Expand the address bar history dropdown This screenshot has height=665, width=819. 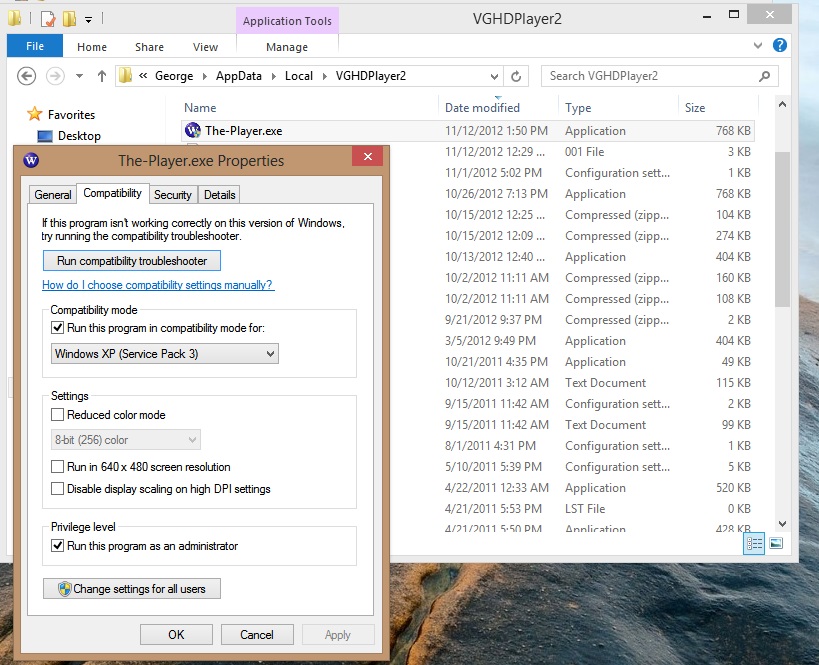pos(494,76)
